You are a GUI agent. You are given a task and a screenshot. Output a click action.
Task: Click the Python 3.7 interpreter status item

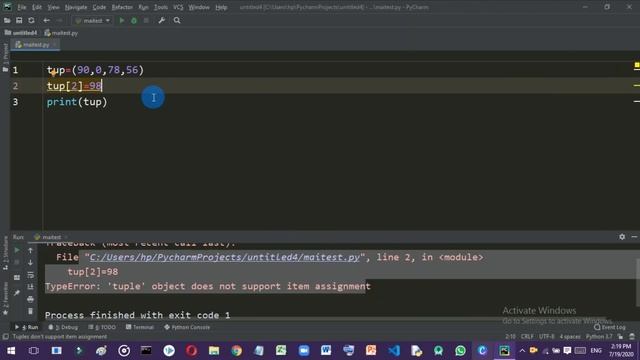[599, 337]
